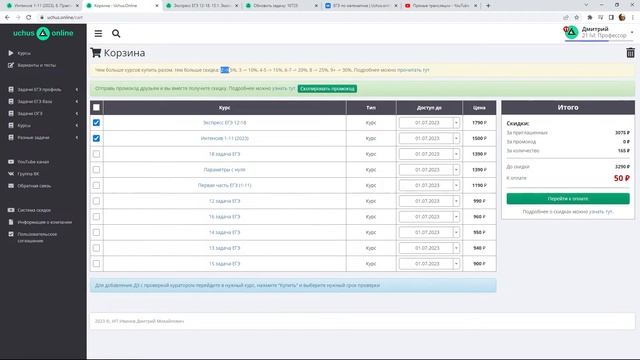Click the Курс column header
This screenshot has width=640, height=360.
pos(224,107)
